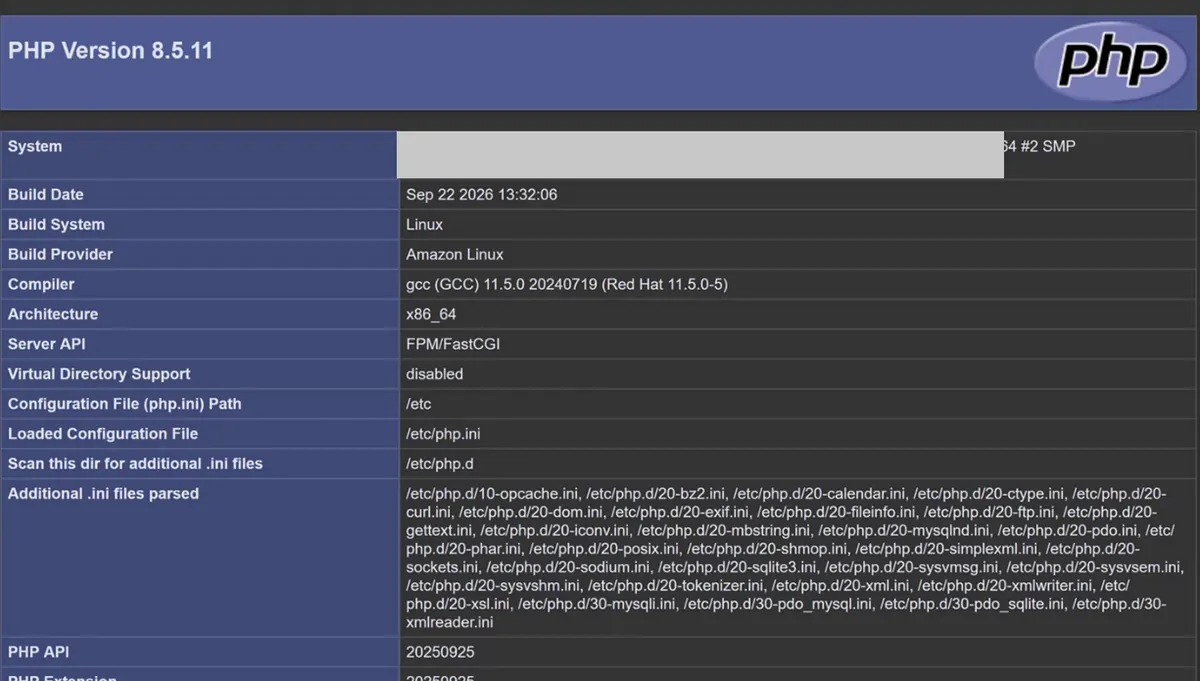Select the /etc path value
1200x681 pixels.
point(419,404)
